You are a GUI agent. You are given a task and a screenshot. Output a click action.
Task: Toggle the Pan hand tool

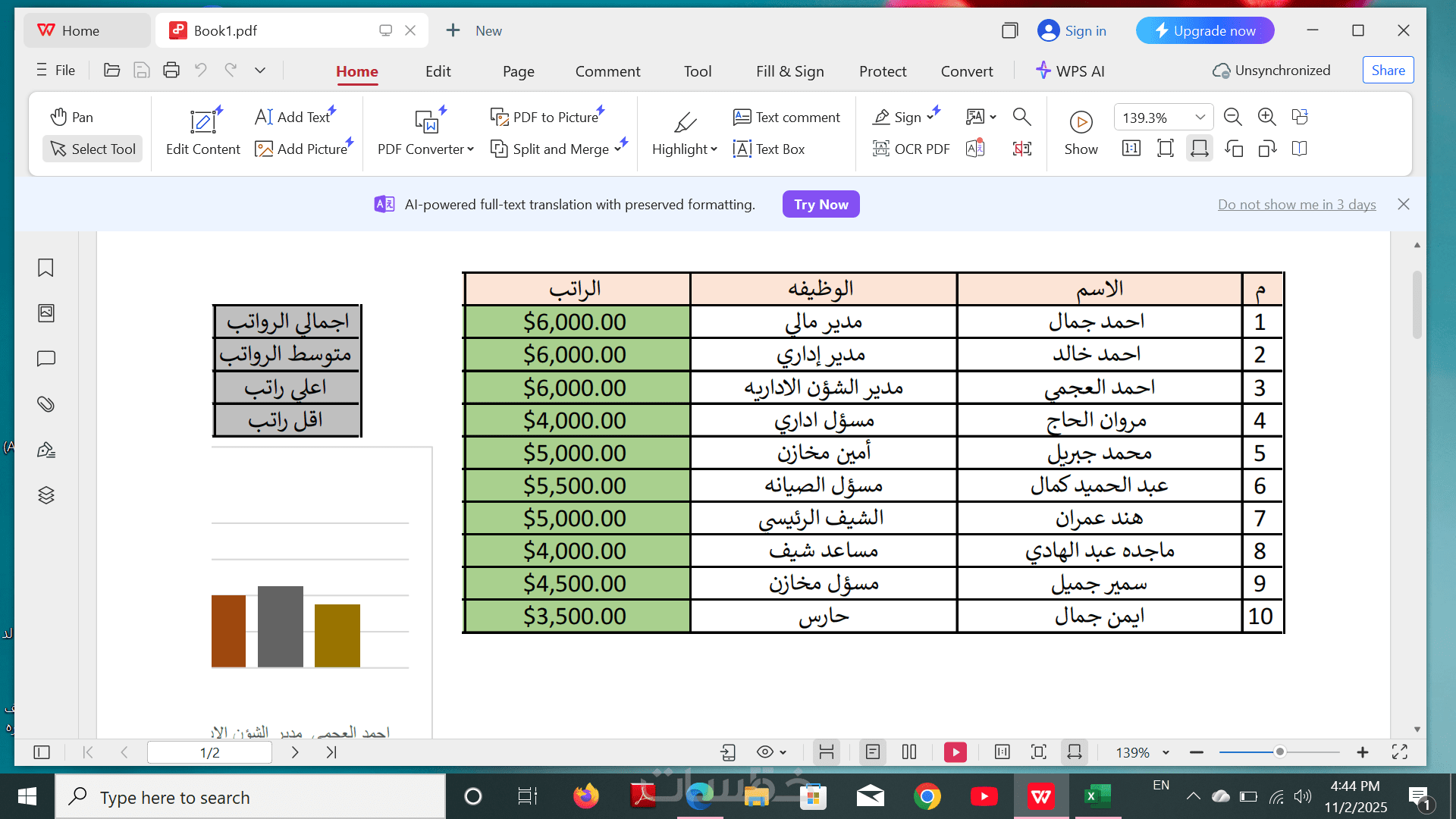coord(72,117)
